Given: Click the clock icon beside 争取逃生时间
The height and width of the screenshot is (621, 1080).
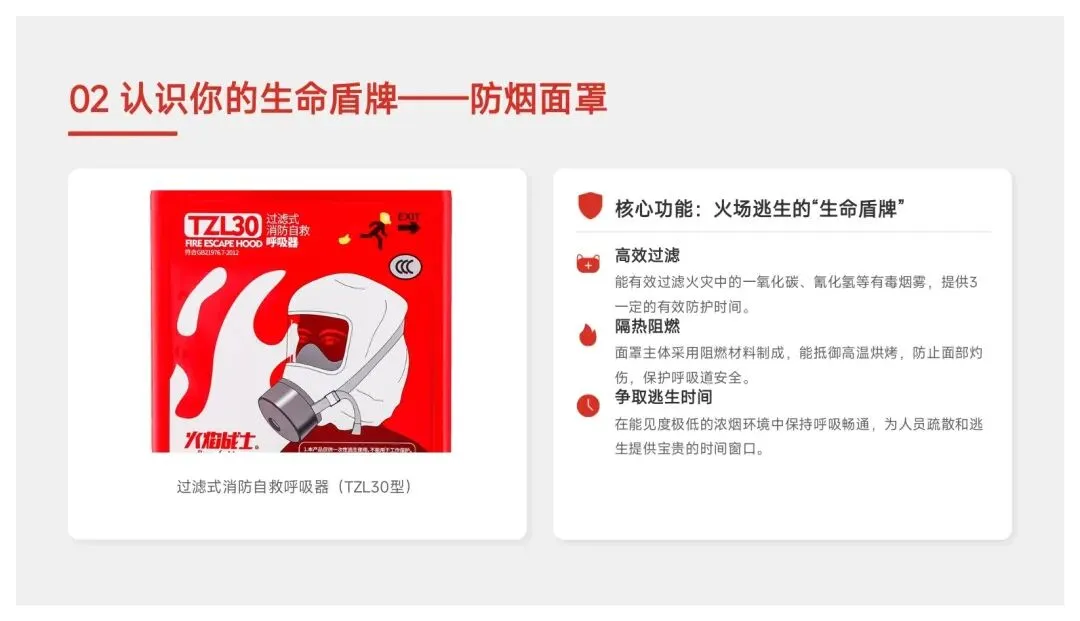Looking at the screenshot, I should click(588, 405).
